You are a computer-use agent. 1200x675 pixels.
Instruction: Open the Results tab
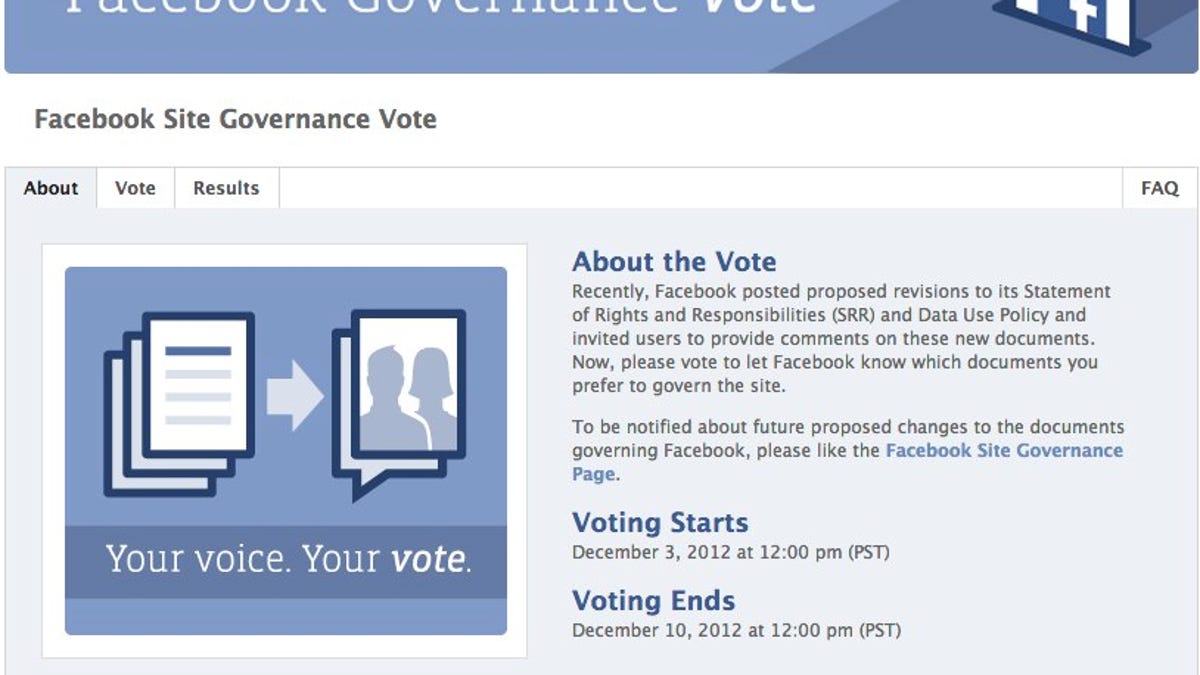click(226, 188)
